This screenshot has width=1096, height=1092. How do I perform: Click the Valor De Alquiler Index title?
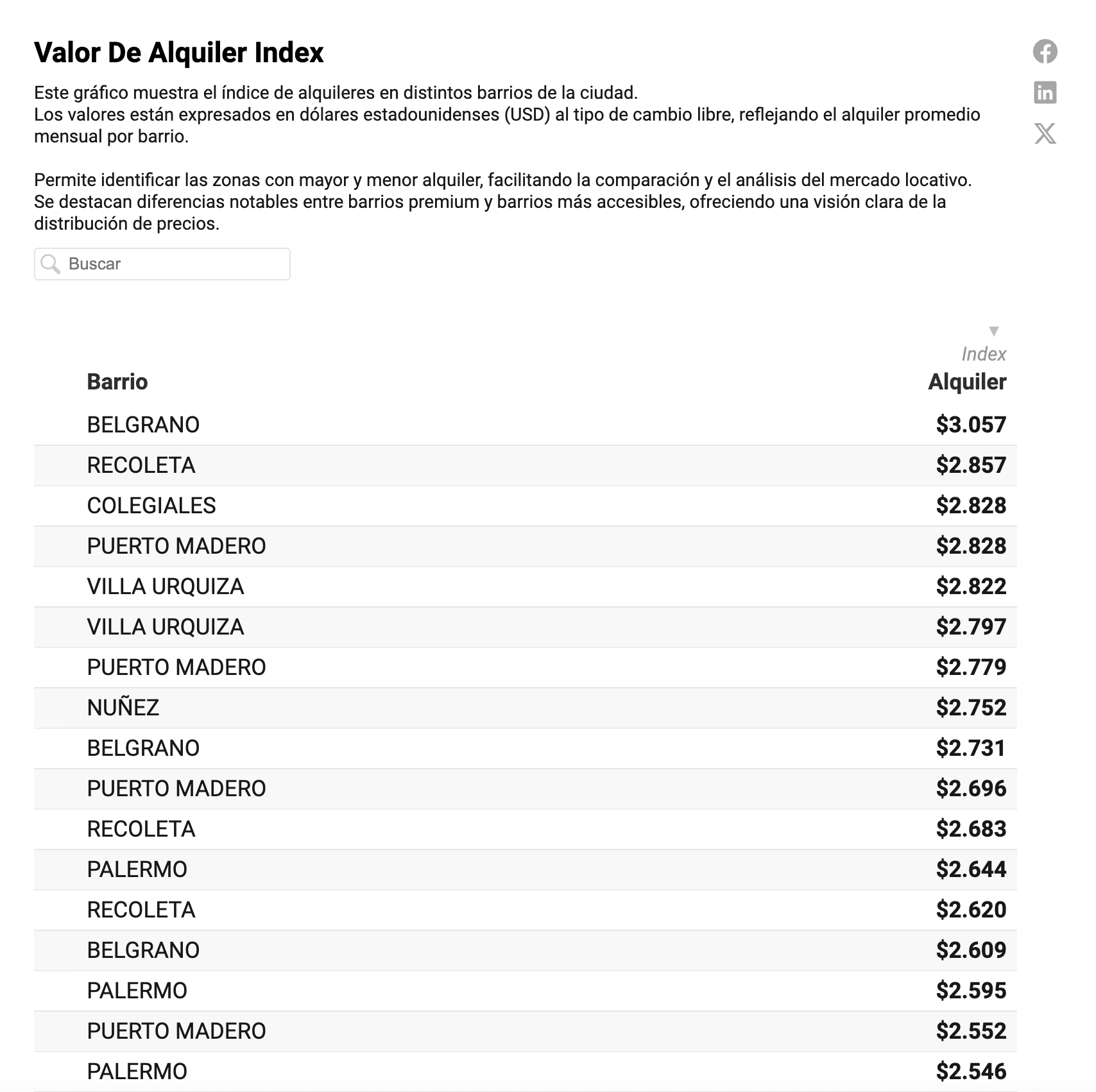179,53
